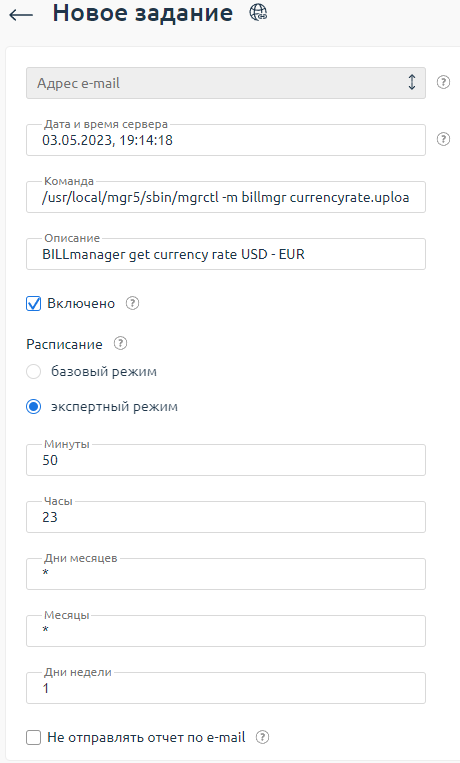460x763 pixels.
Task: Select экспертный режим radio option
Action: click(34, 407)
